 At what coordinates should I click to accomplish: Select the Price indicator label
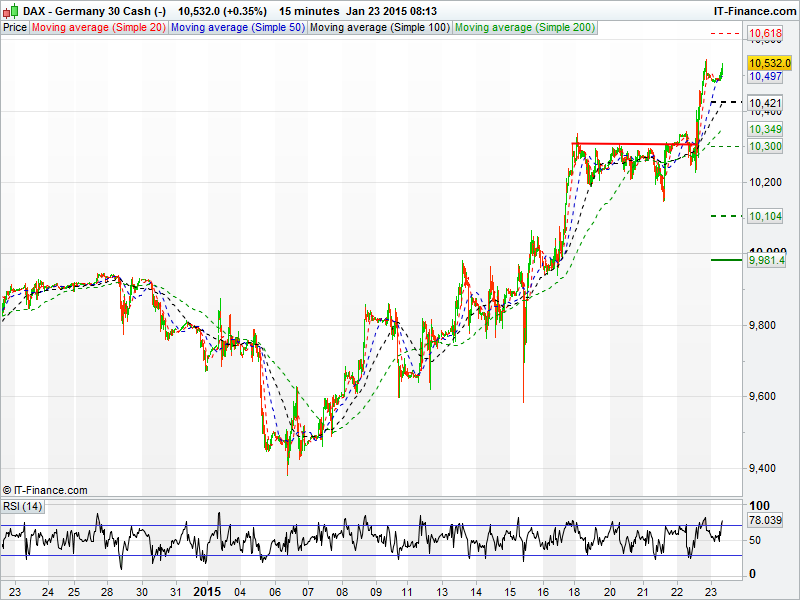coord(15,27)
